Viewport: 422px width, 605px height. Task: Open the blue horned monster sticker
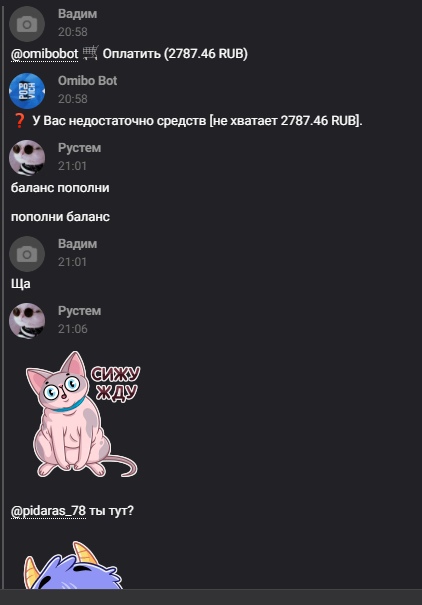73,565
